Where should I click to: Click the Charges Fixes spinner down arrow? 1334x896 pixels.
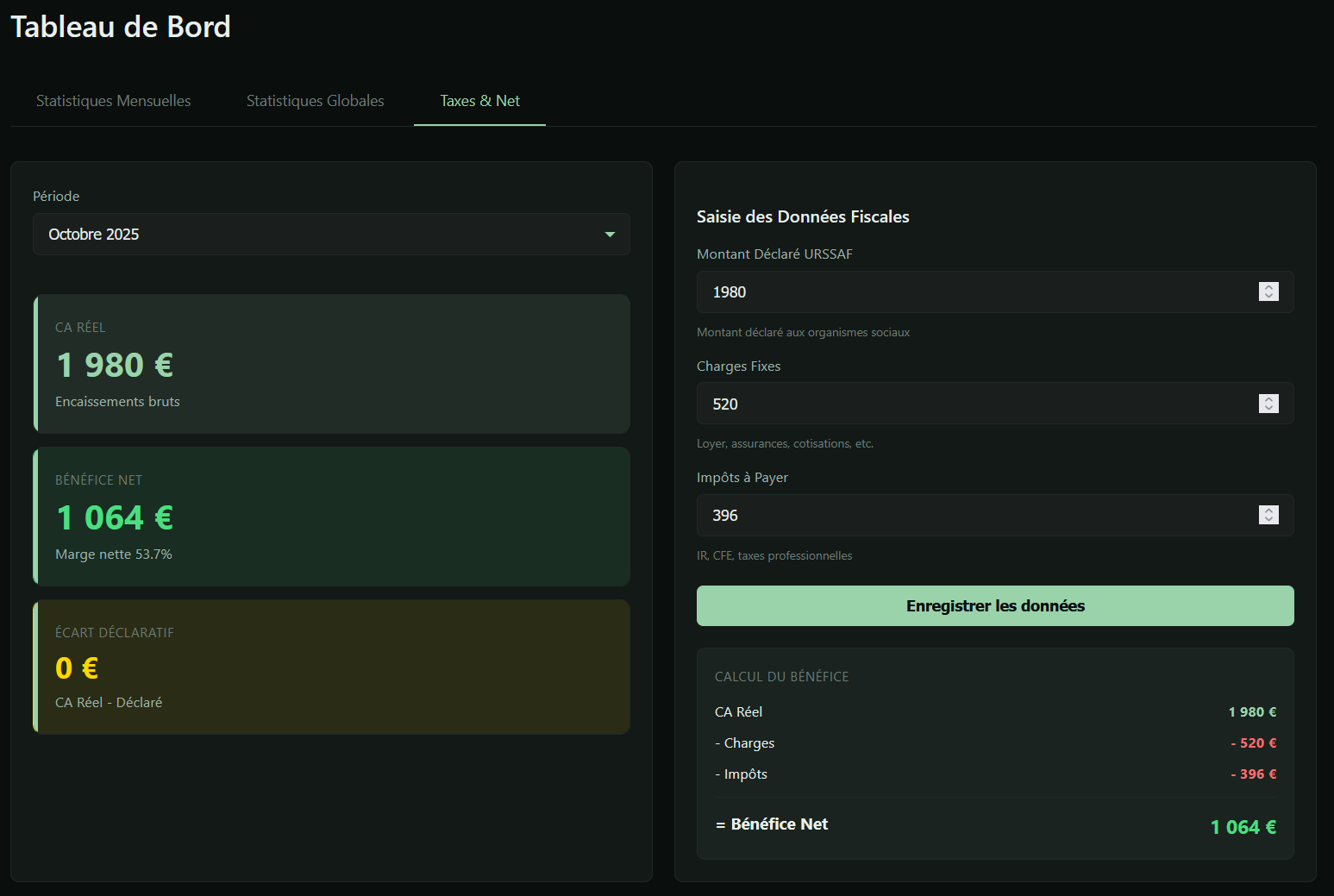(x=1268, y=409)
